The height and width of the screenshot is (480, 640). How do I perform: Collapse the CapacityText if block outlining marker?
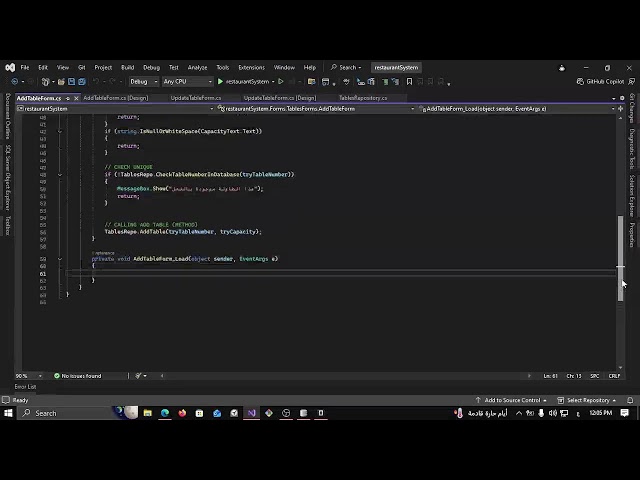(60, 131)
